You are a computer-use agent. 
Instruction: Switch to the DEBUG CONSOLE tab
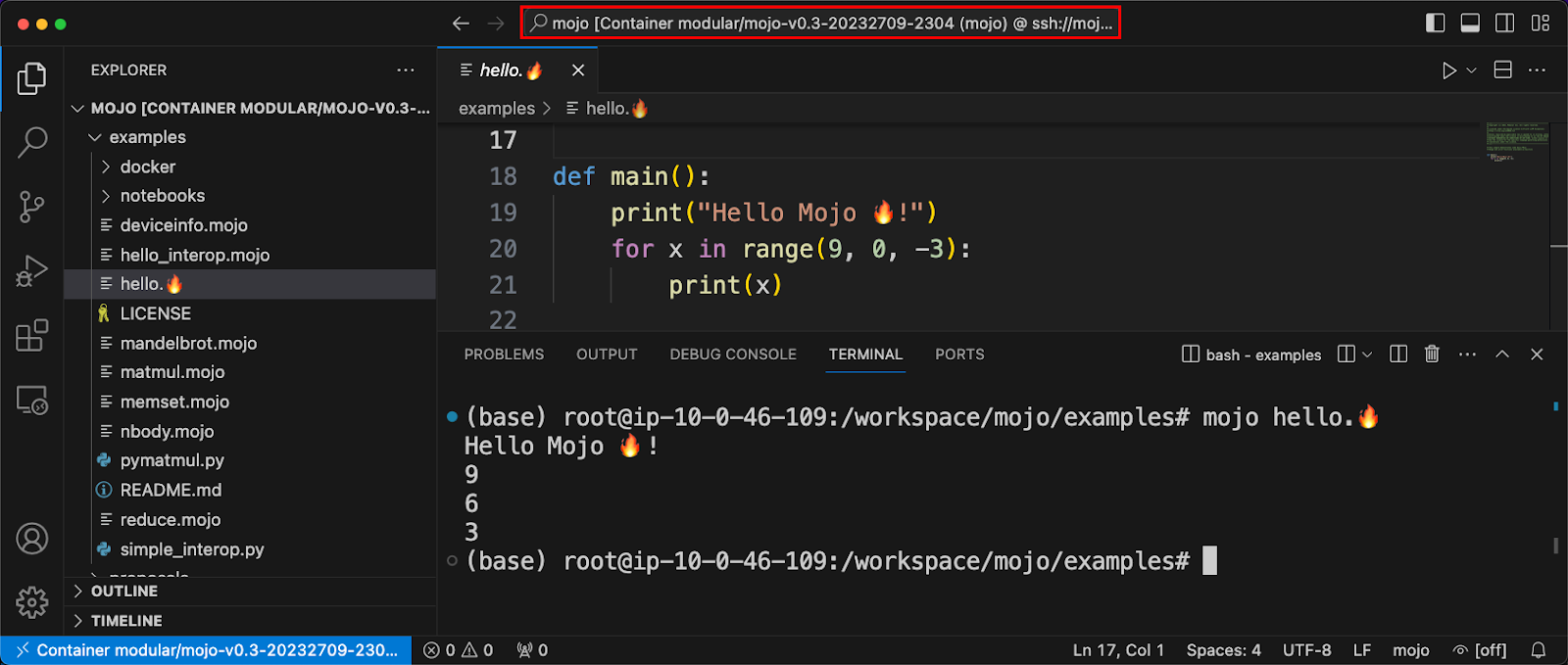point(733,355)
